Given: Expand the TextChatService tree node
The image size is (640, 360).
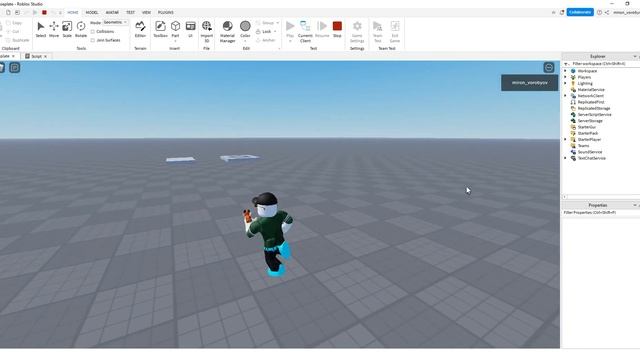Looking at the screenshot, I should (565, 158).
